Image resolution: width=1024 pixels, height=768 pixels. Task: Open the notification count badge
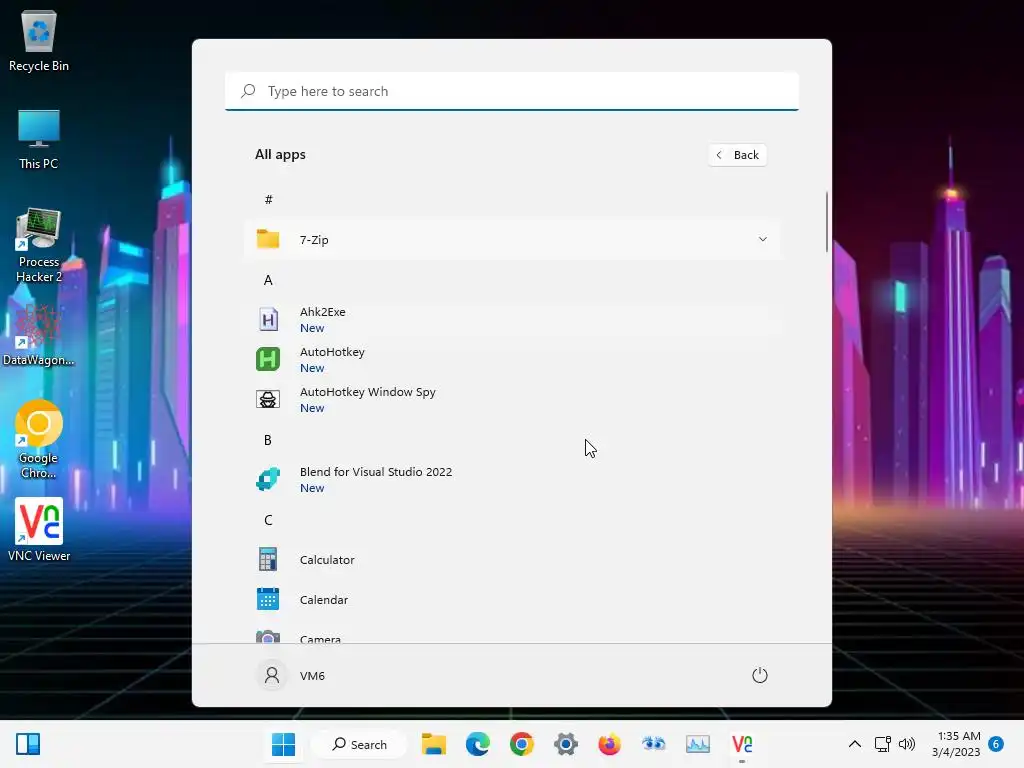(x=996, y=744)
